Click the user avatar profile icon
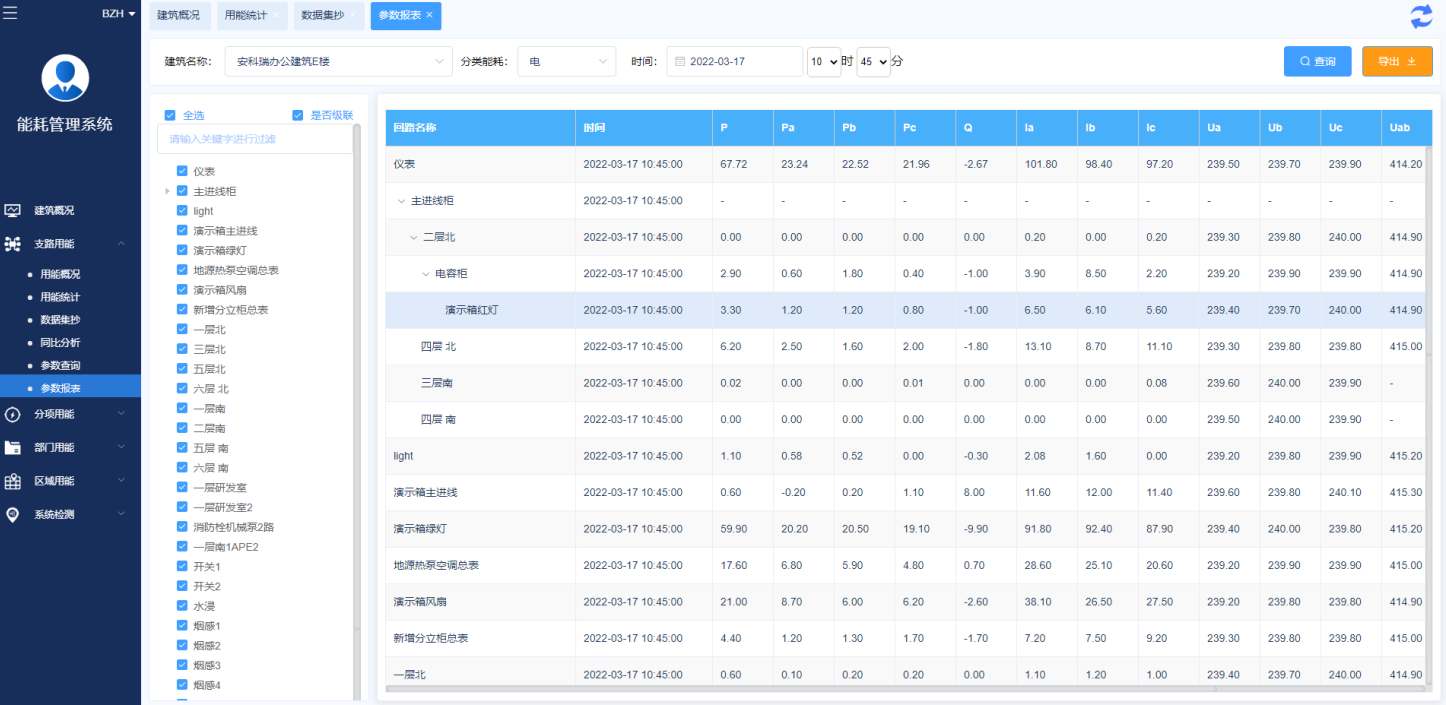The image size is (1446, 705). 65,78
